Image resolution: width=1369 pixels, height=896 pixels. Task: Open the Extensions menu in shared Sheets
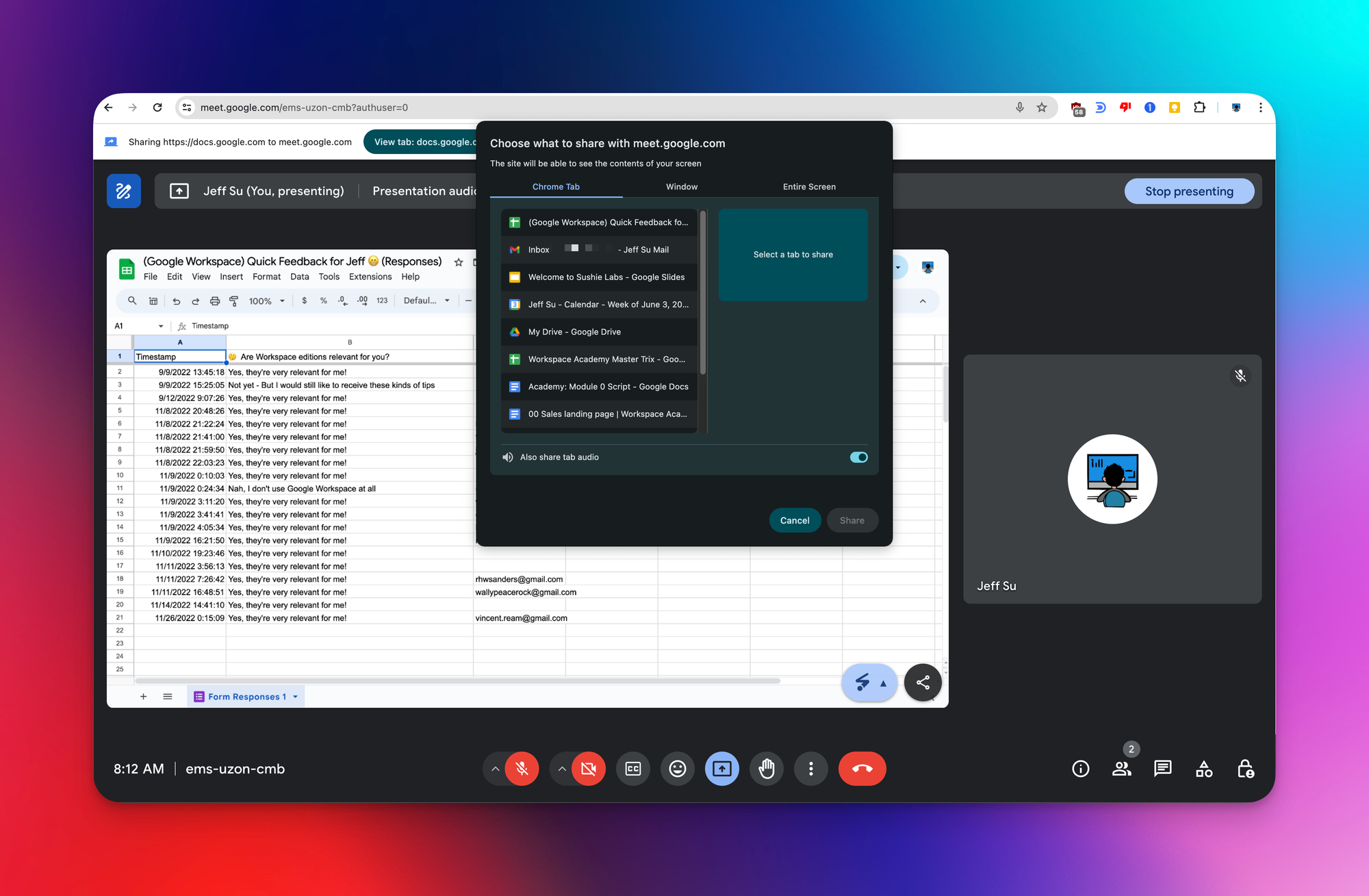pos(370,277)
